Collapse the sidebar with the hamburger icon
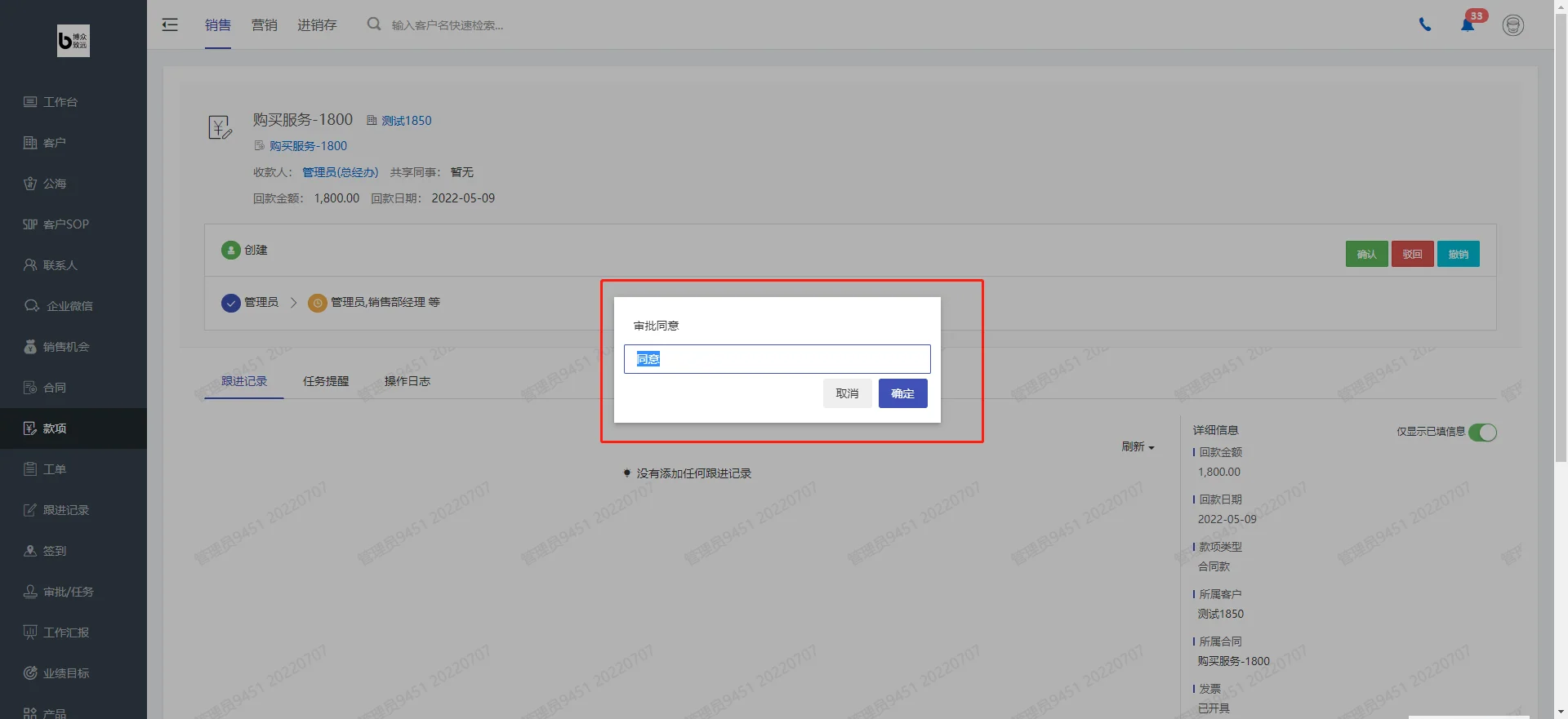This screenshot has height=719, width=1568. pyautogui.click(x=170, y=24)
